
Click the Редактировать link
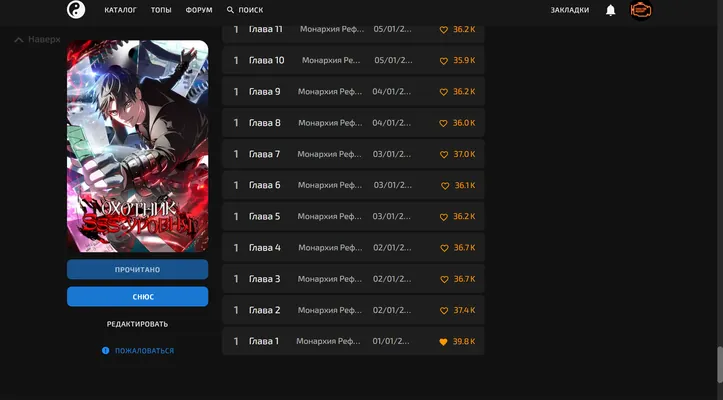click(x=137, y=324)
